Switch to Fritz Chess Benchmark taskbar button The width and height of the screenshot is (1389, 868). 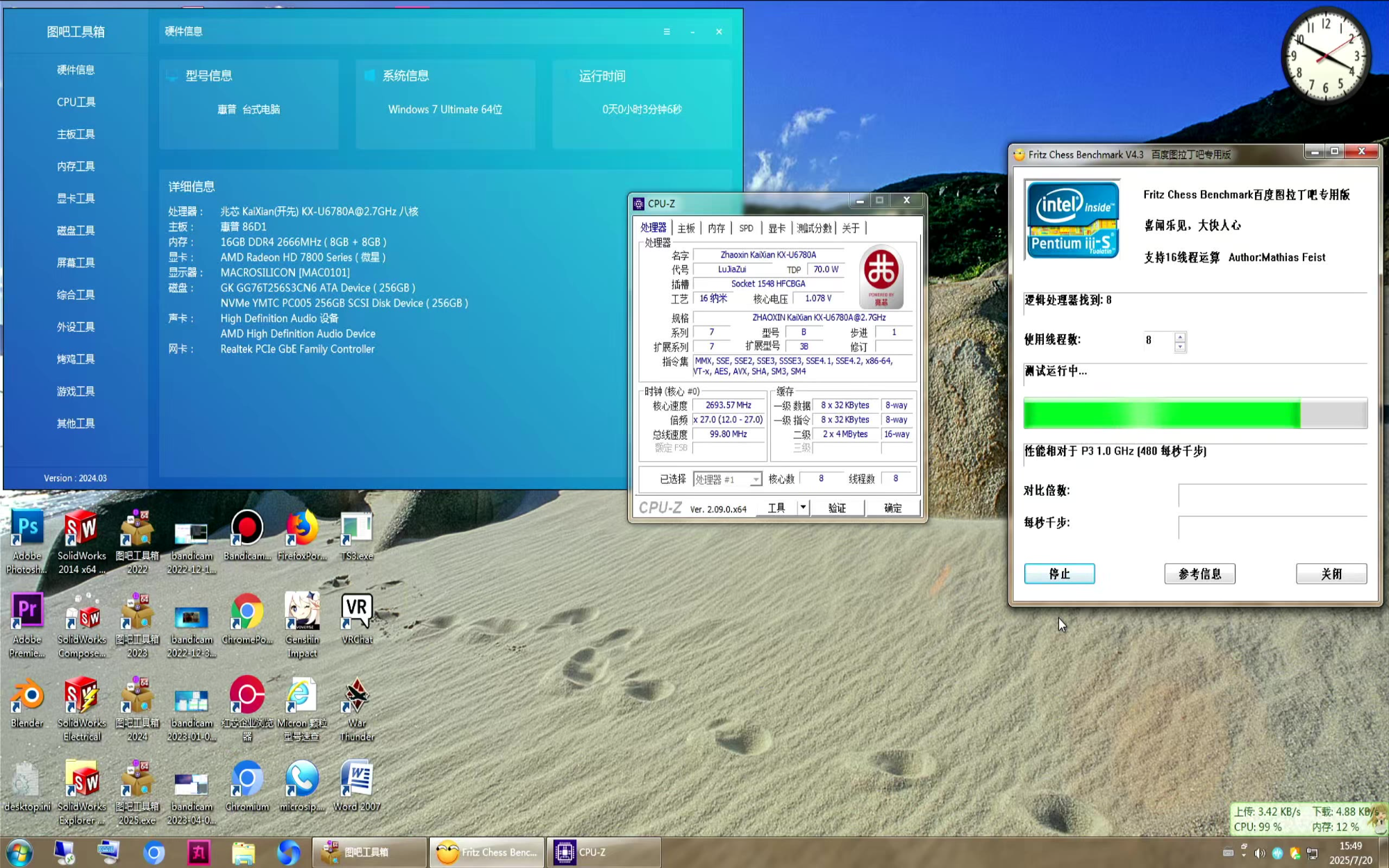tap(486, 852)
